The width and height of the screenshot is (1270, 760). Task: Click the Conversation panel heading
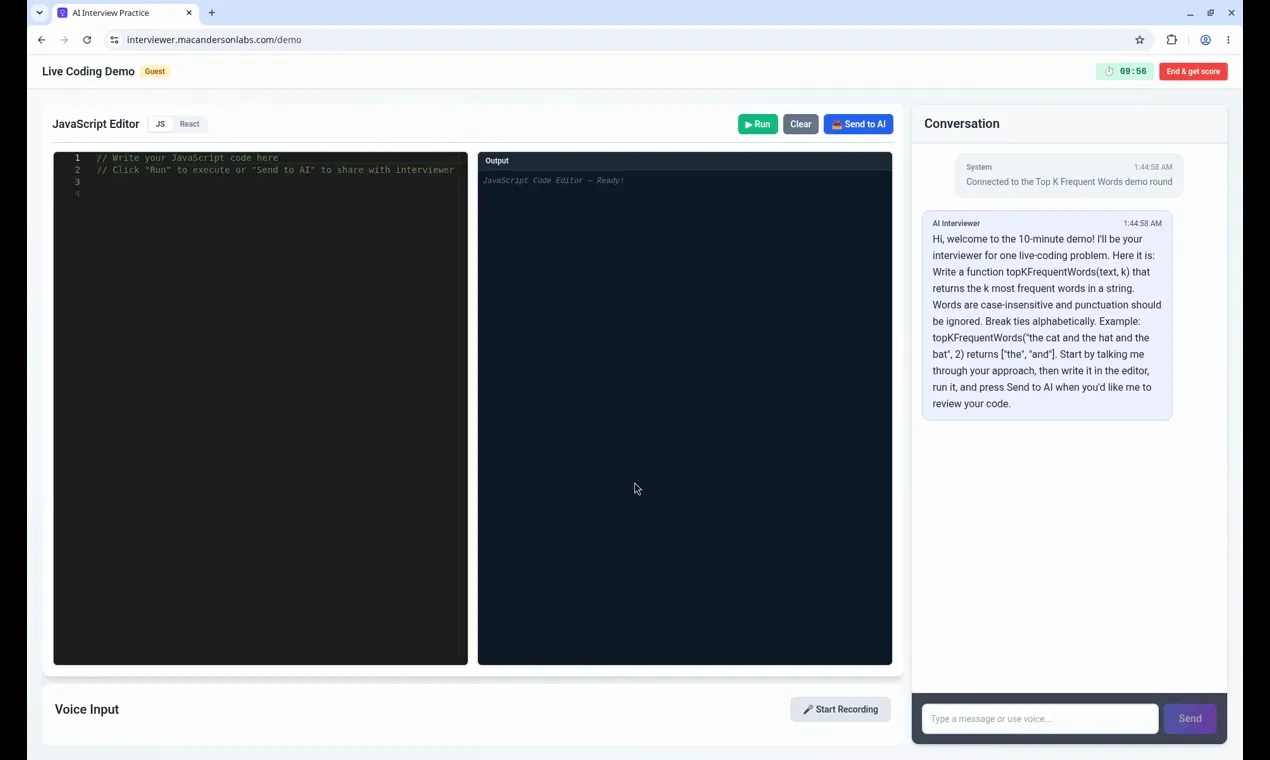click(962, 124)
